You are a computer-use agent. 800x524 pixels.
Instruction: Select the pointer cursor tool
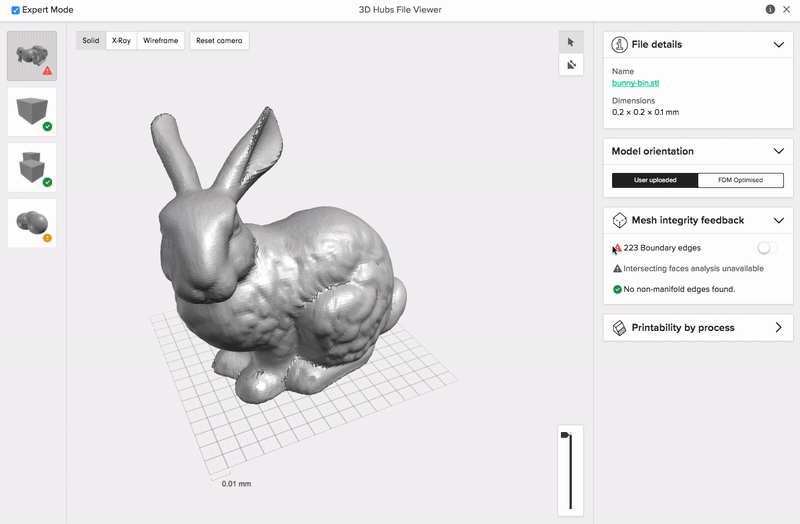pyautogui.click(x=570, y=42)
